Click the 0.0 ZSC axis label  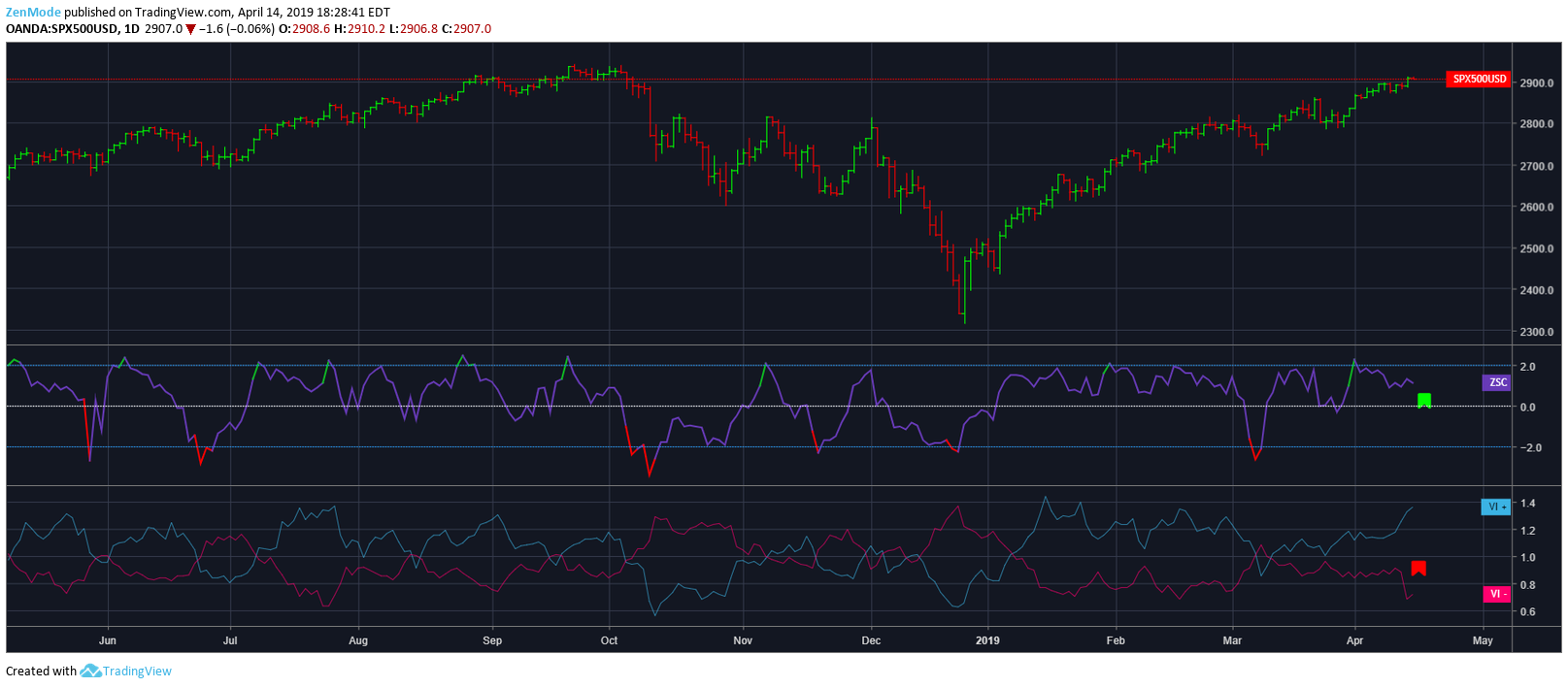tap(1528, 408)
